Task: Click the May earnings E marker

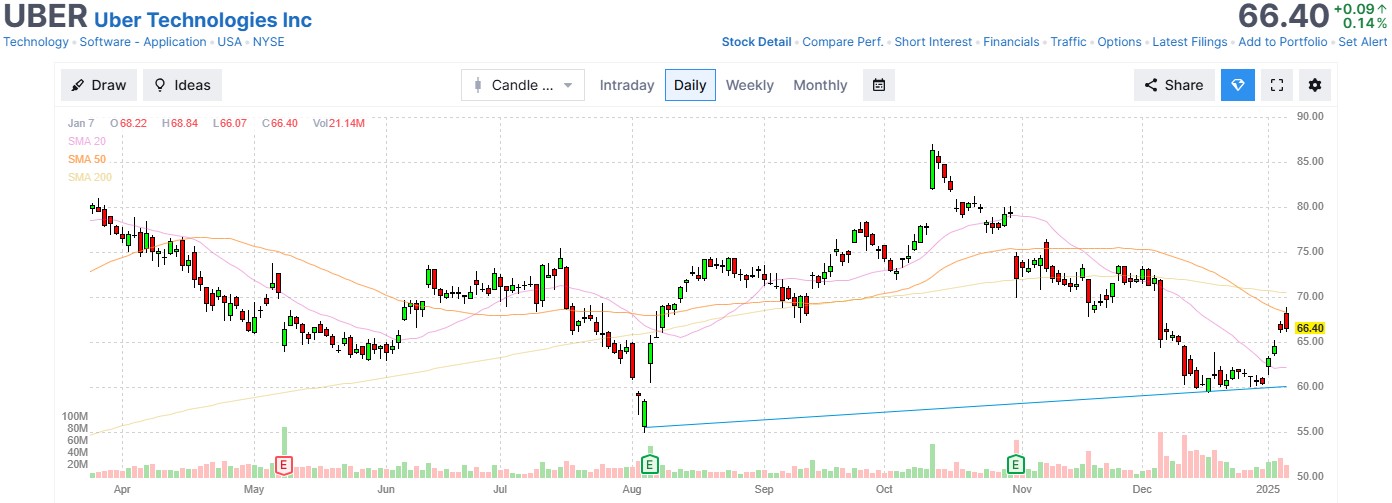Action: pos(284,464)
